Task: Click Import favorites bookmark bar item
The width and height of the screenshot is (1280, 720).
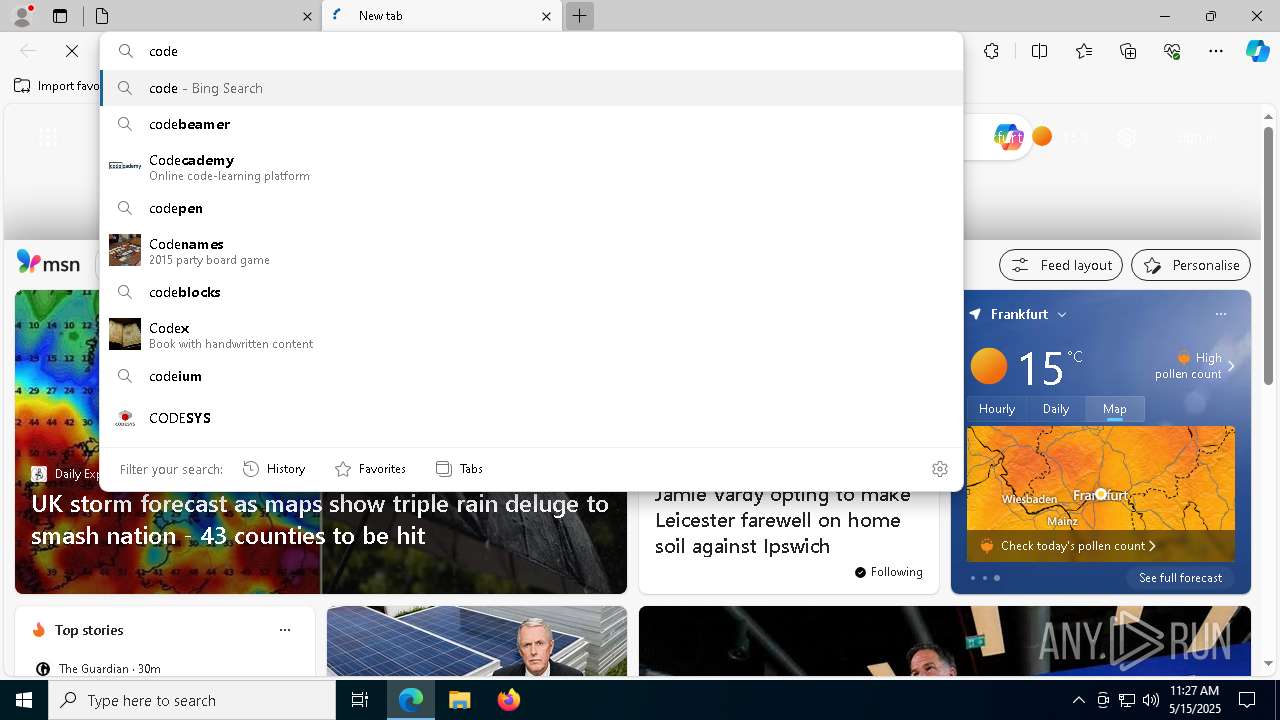Action: tap(58, 86)
